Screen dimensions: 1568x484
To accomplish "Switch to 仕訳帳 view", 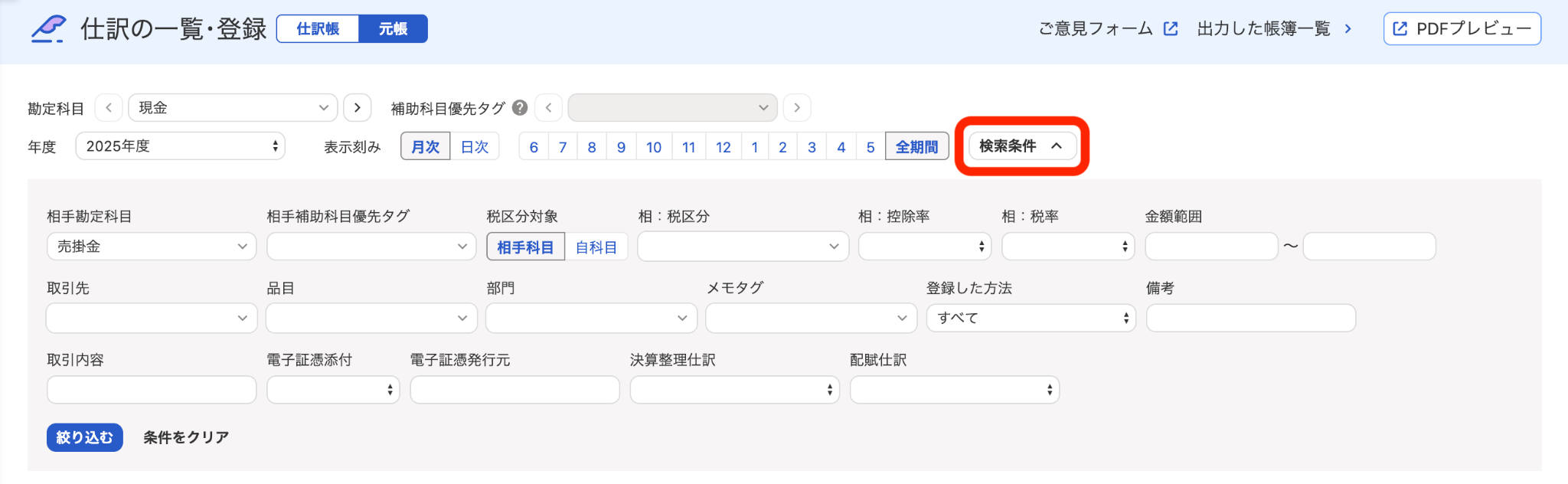I will coord(318,29).
